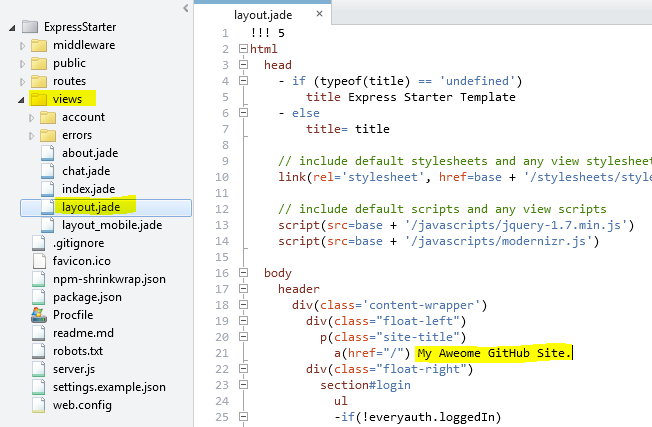Close the layout.jade tab
Image resolution: width=652 pixels, height=427 pixels.
[x=319, y=14]
